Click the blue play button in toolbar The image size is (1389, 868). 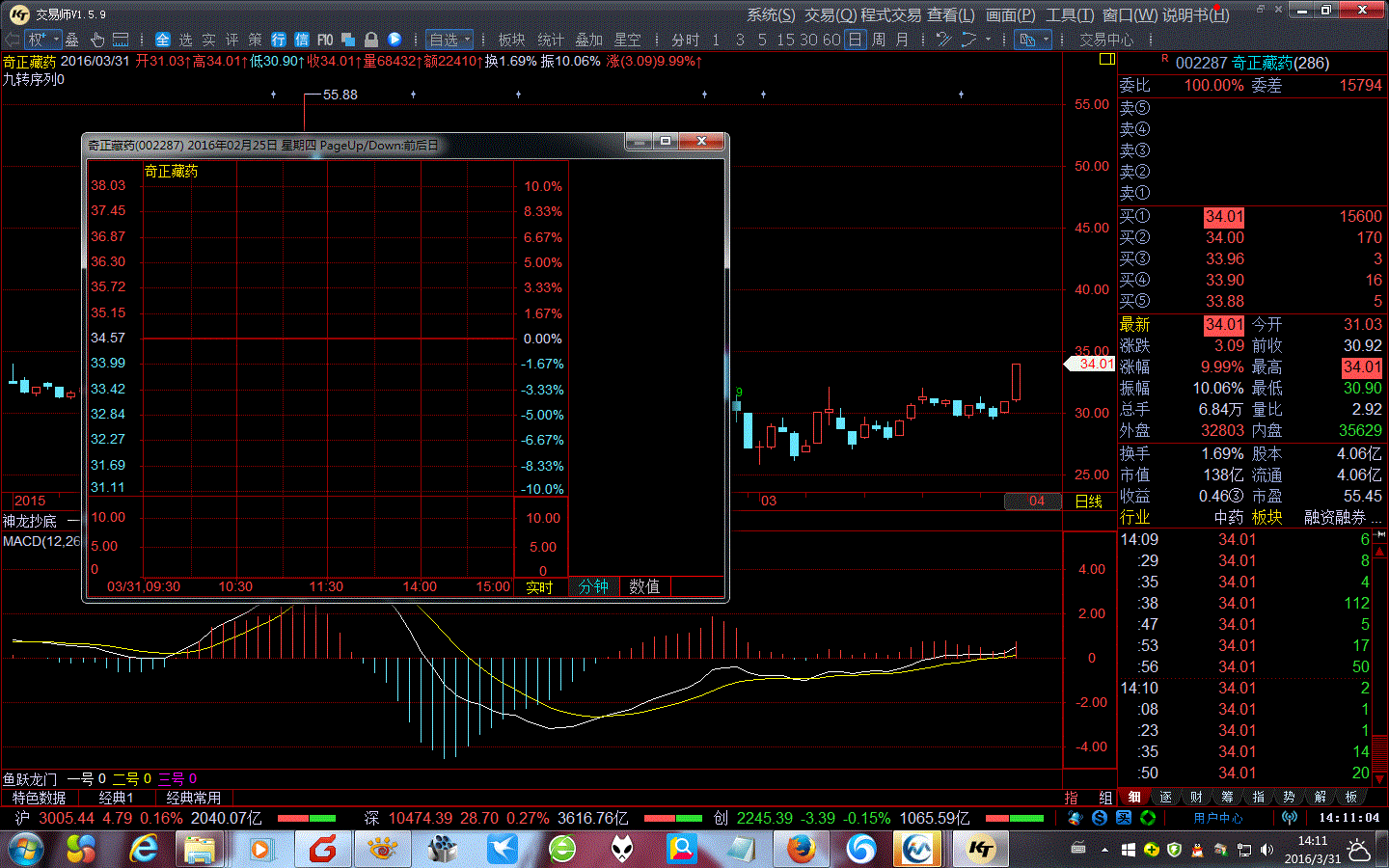[395, 40]
